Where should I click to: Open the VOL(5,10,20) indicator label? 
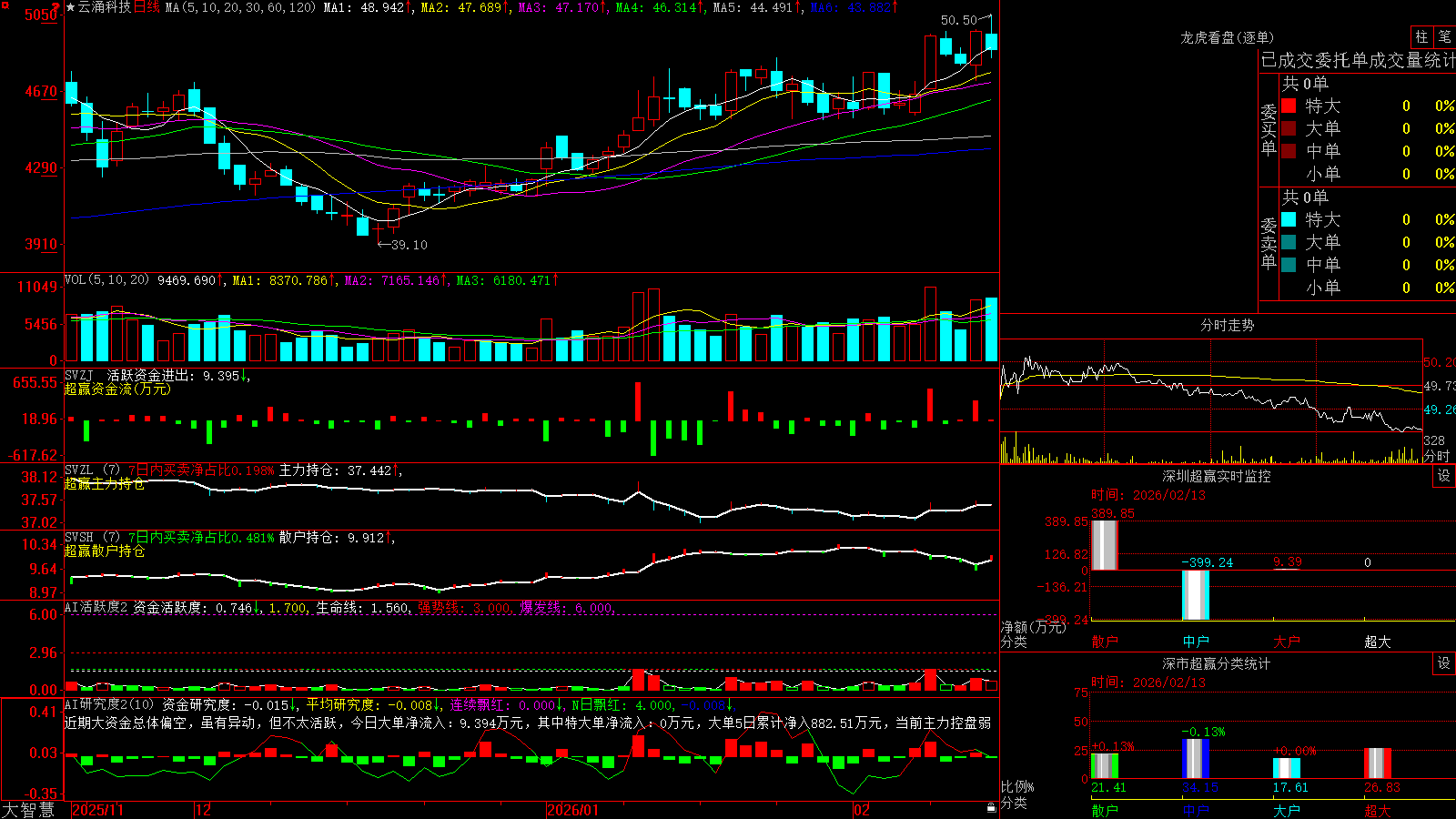(106, 279)
